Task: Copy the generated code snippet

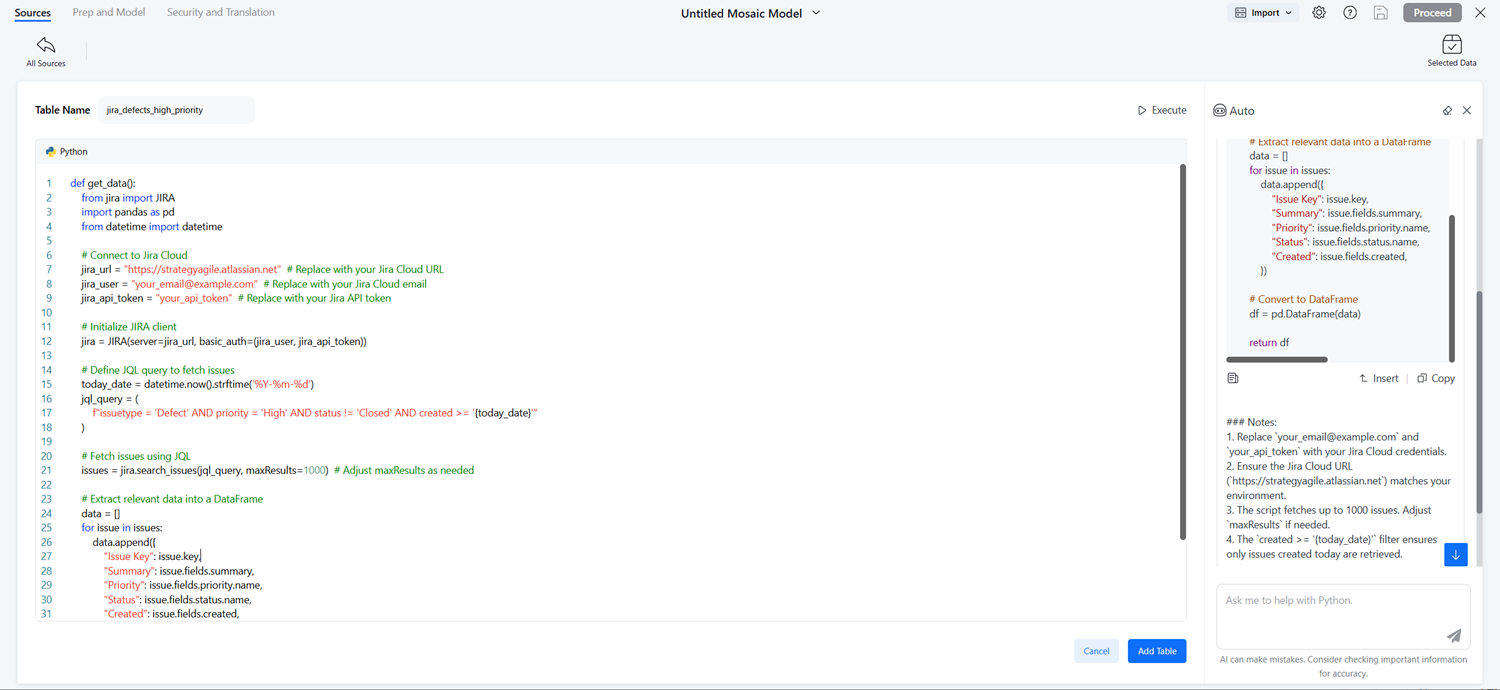Action: tap(1436, 379)
